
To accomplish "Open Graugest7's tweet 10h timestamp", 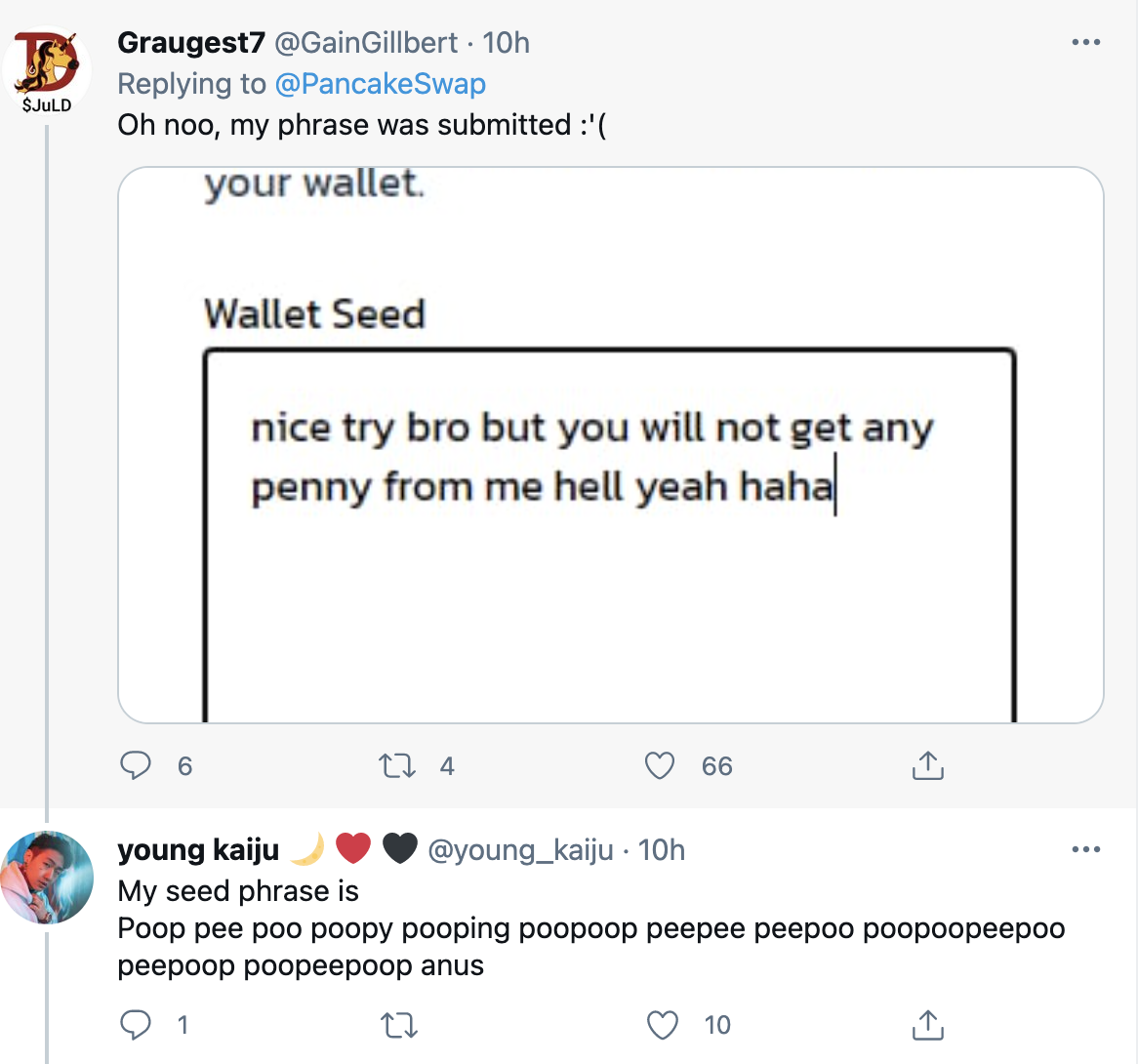I will click(x=507, y=43).
